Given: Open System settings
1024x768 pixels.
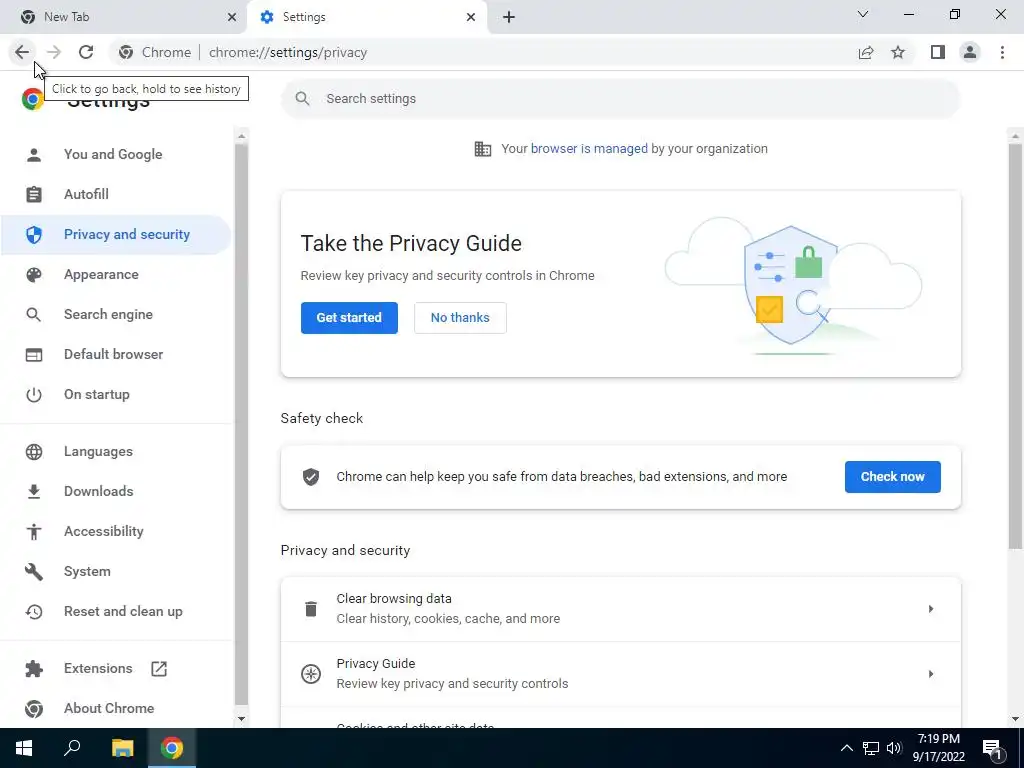Looking at the screenshot, I should coord(115,571).
